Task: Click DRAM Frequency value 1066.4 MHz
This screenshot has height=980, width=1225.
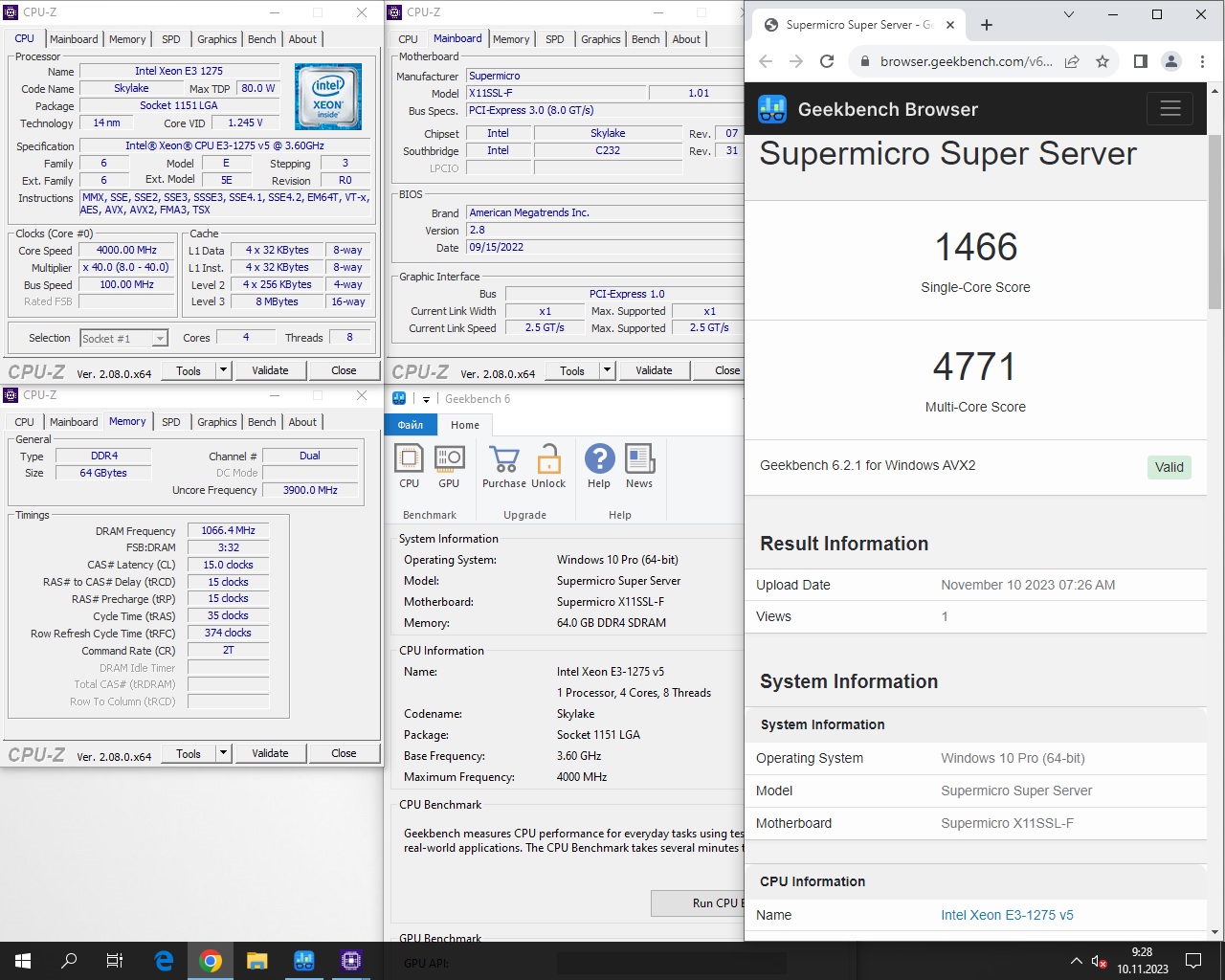Action: [x=228, y=530]
